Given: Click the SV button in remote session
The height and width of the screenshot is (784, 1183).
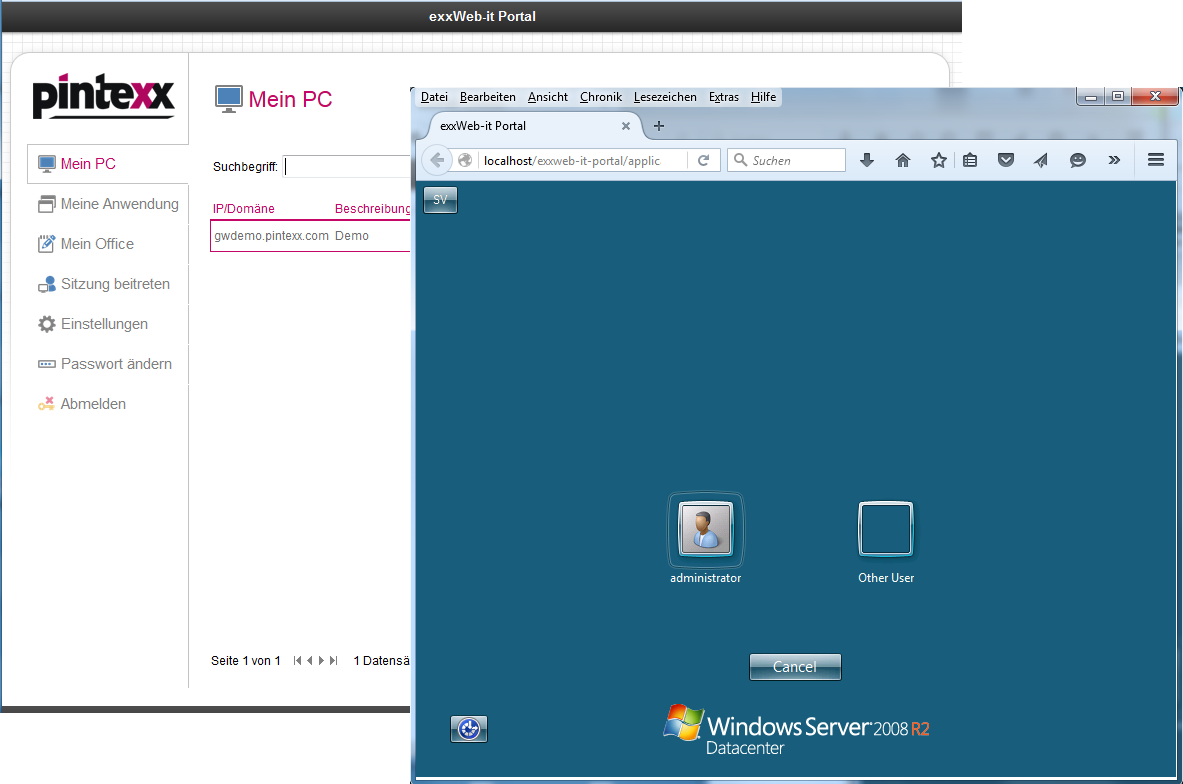Looking at the screenshot, I should (x=441, y=200).
